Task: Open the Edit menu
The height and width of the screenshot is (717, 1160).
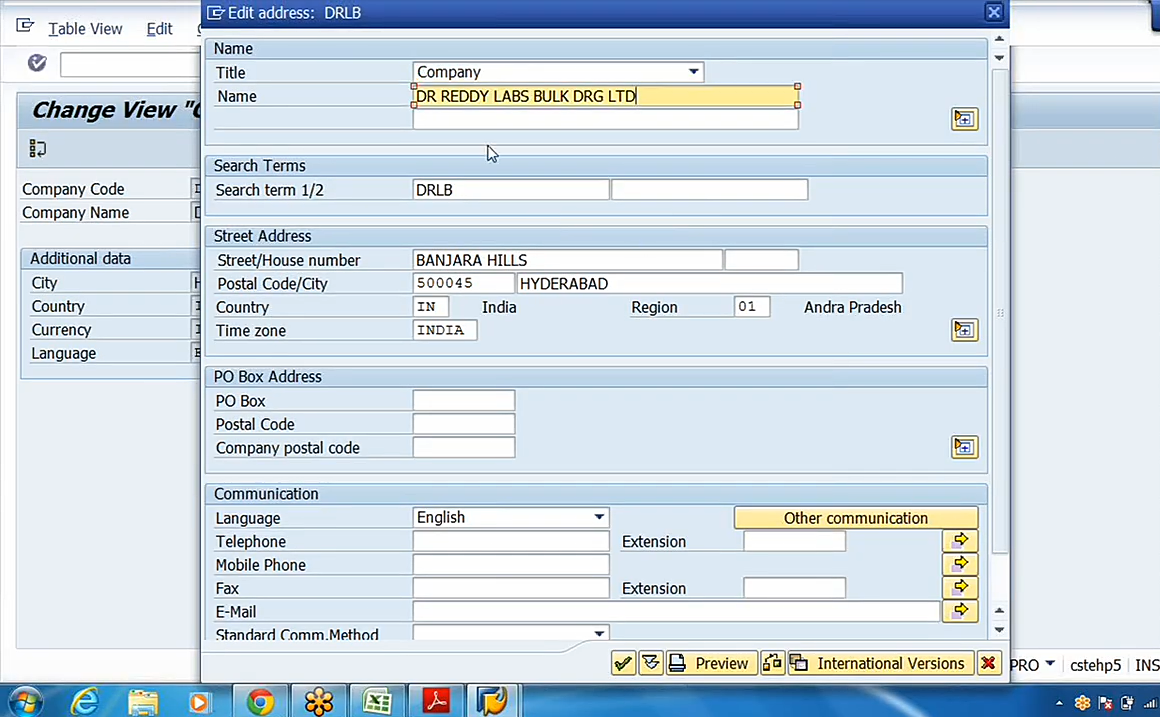Action: tap(159, 28)
